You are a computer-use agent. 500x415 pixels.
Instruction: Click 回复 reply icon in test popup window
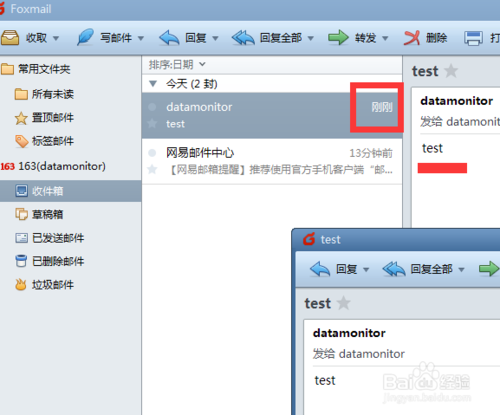click(x=320, y=269)
